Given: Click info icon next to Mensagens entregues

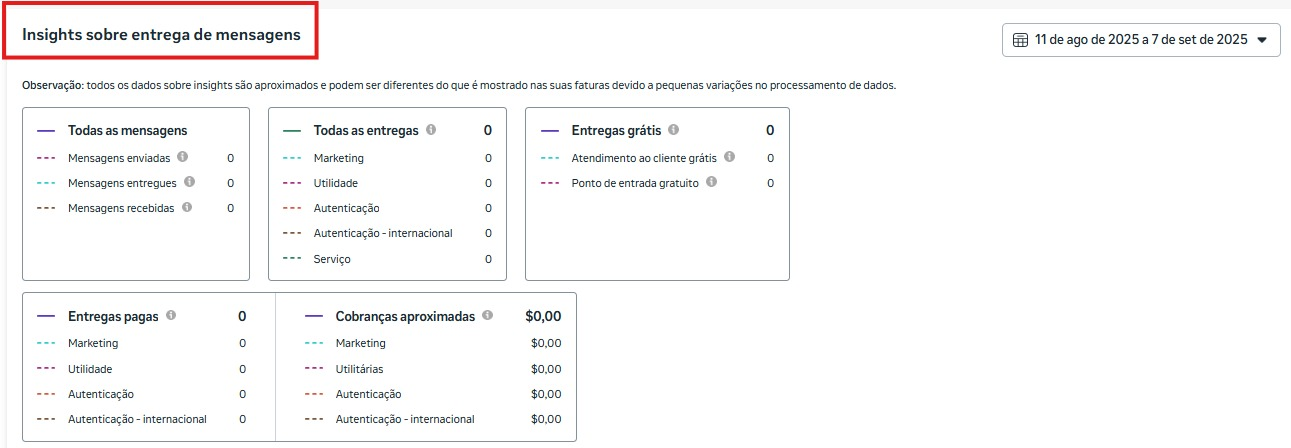Looking at the screenshot, I should (189, 182).
